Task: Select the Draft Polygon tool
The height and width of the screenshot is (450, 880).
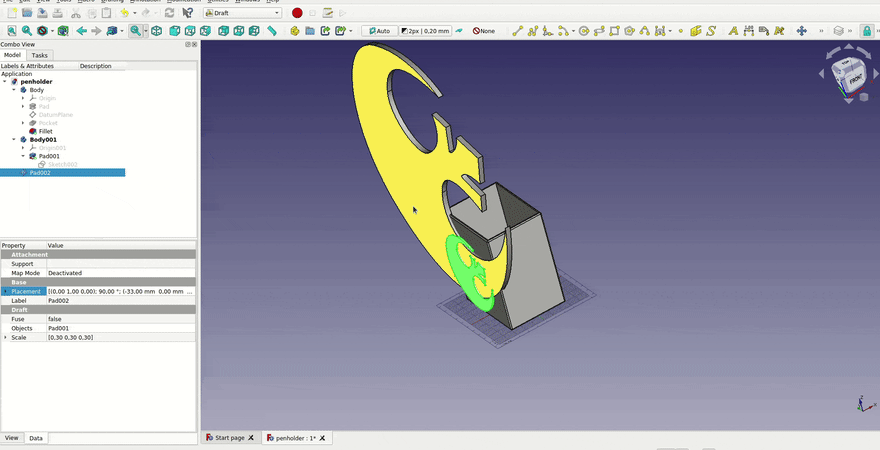Action: (x=630, y=31)
